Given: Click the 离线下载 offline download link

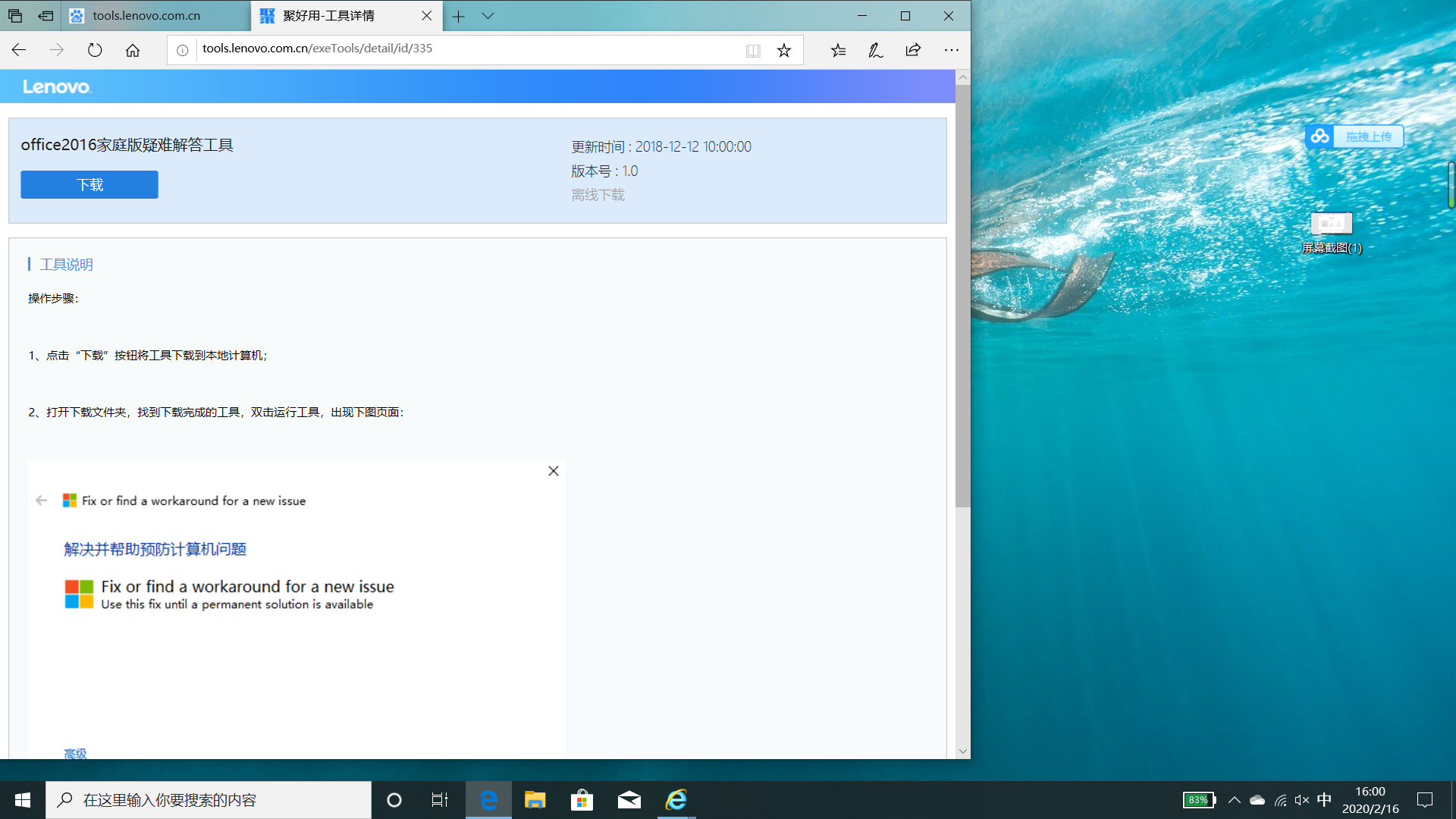Looking at the screenshot, I should (x=598, y=196).
